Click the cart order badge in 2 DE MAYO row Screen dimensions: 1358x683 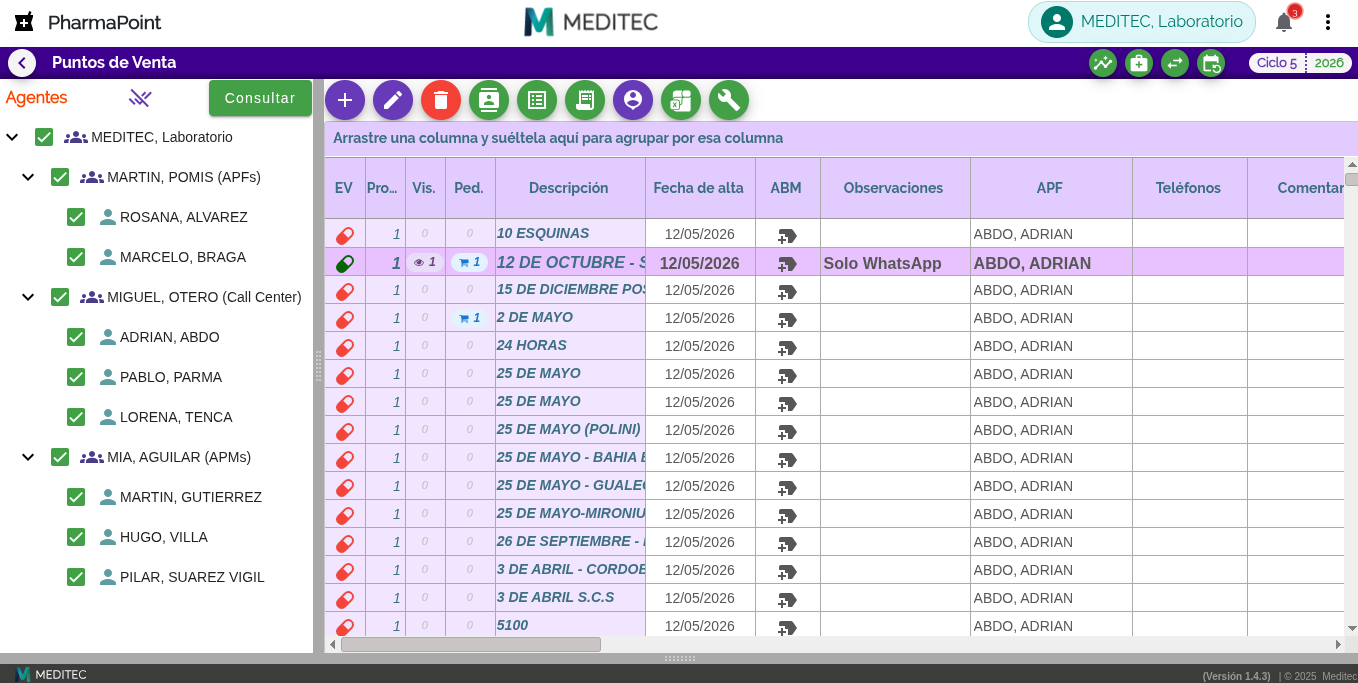tap(470, 318)
